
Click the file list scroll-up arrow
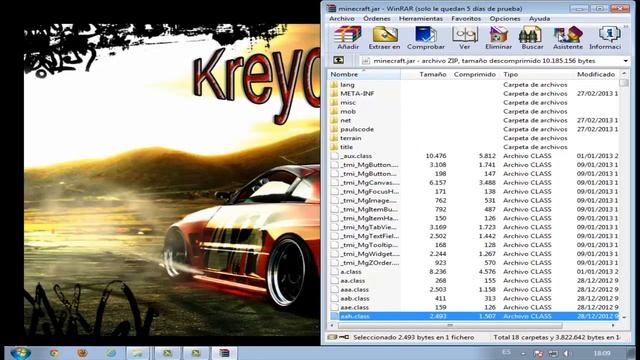point(624,74)
